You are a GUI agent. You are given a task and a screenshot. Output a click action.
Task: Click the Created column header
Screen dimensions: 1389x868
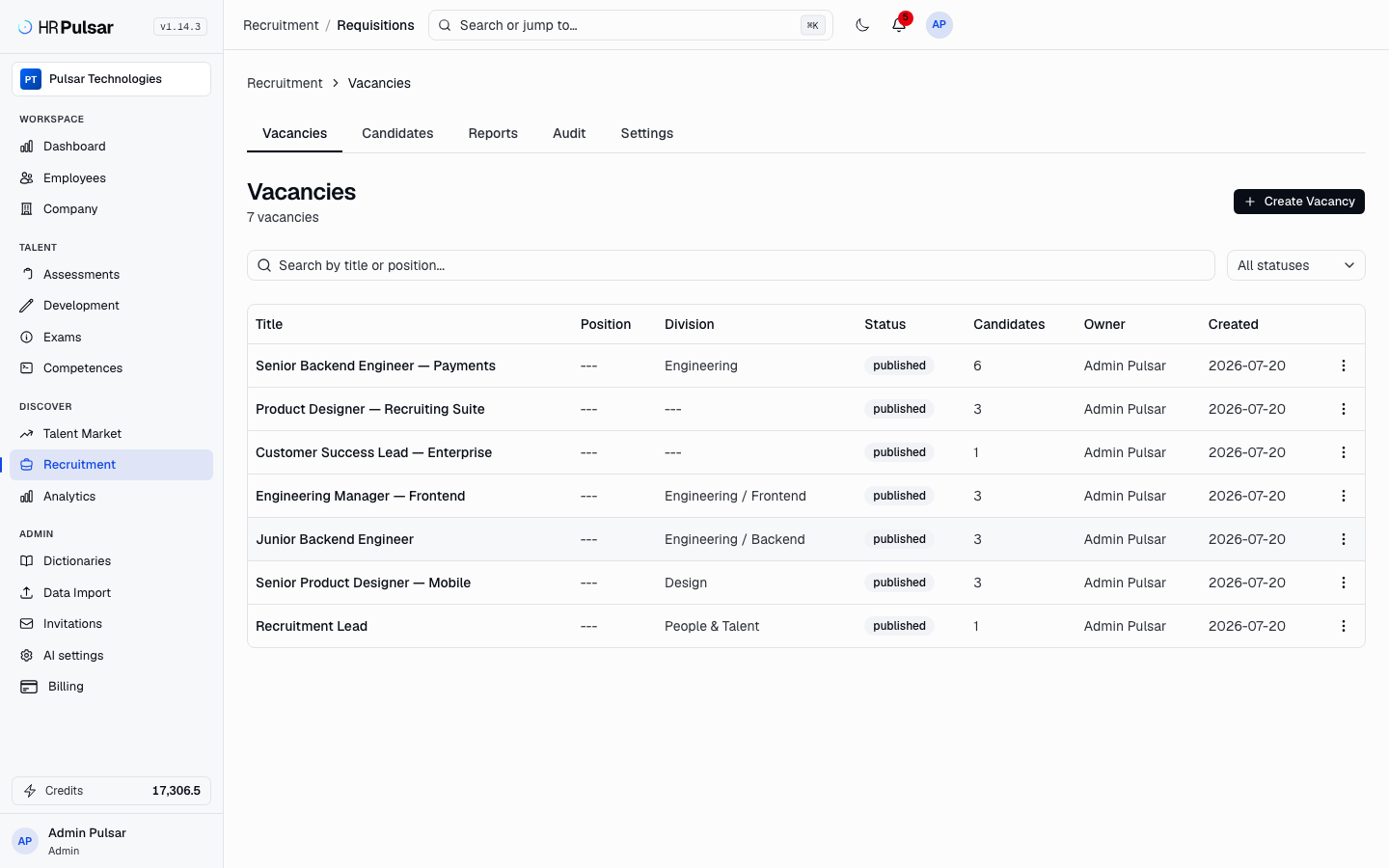[1234, 324]
